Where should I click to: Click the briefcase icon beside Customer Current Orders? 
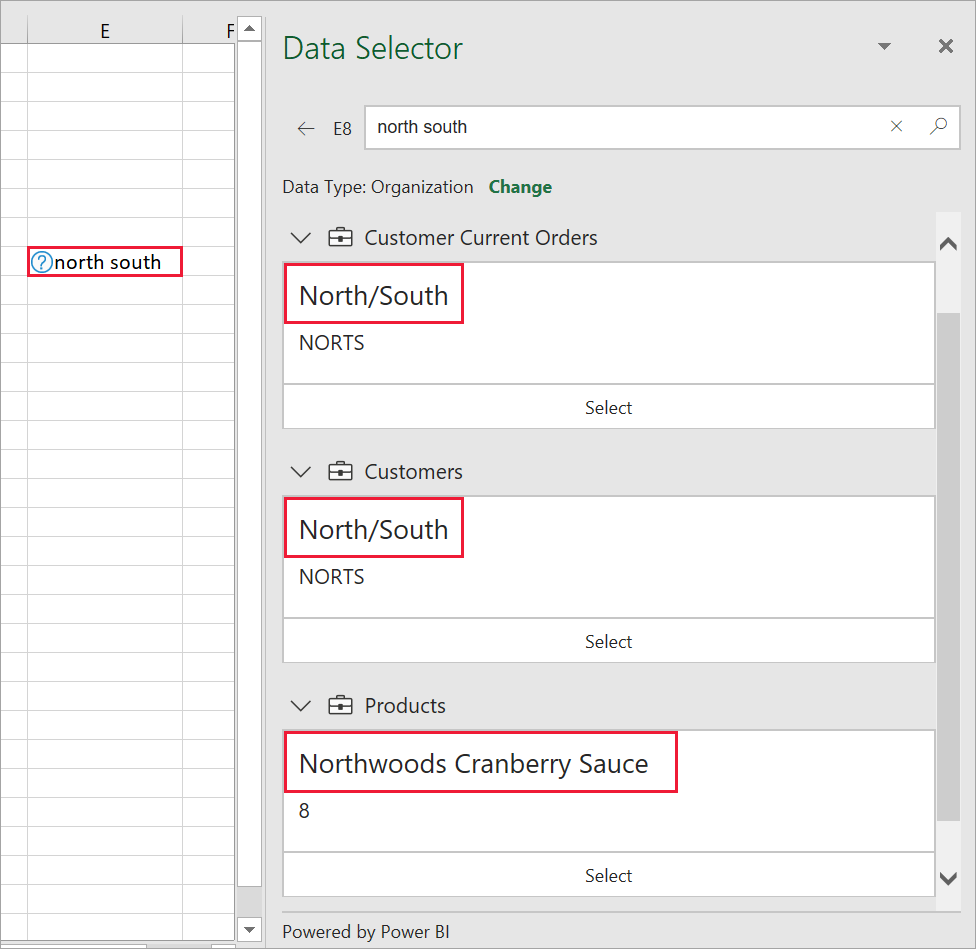click(x=340, y=237)
